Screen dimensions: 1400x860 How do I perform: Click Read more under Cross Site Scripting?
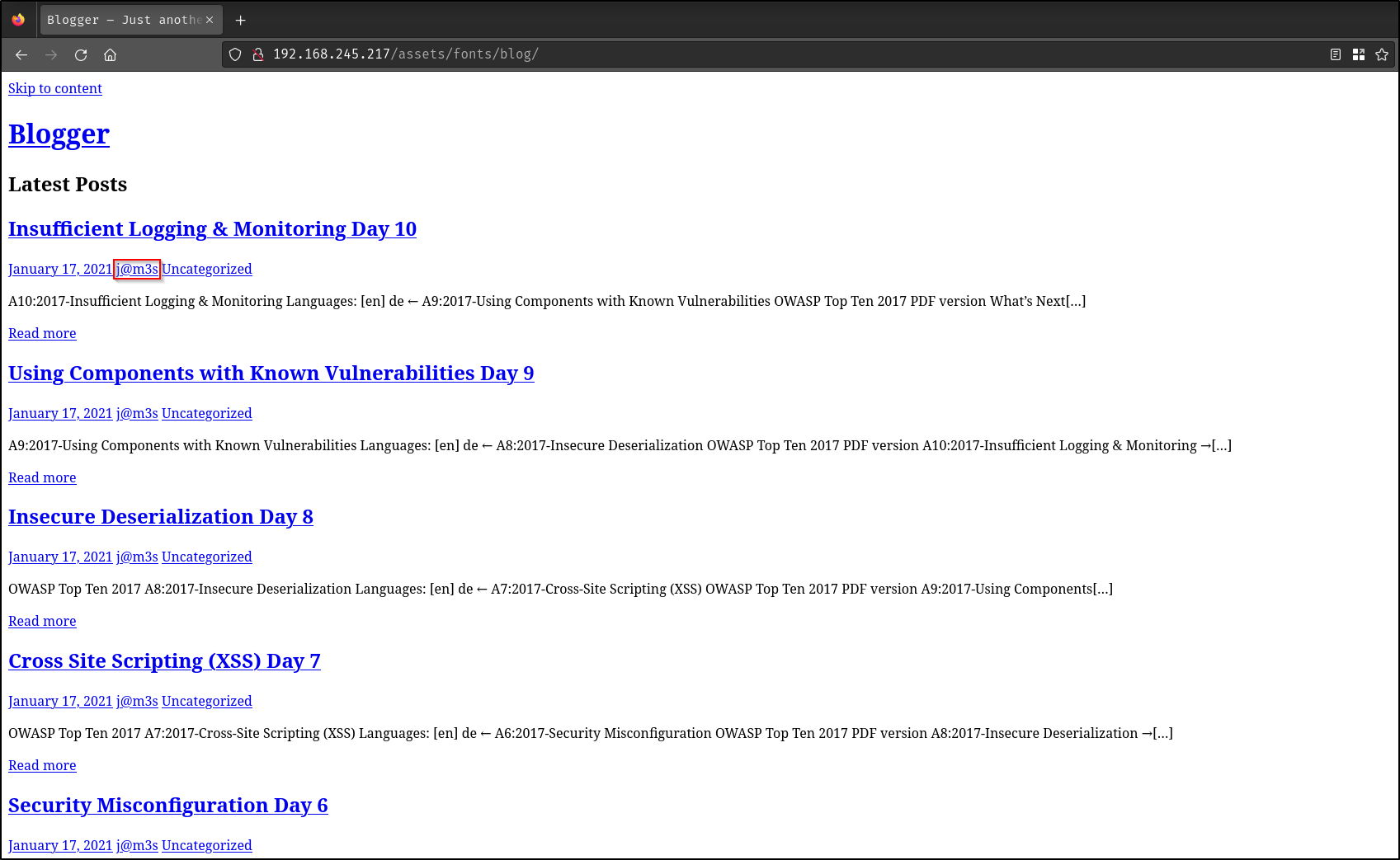(42, 765)
